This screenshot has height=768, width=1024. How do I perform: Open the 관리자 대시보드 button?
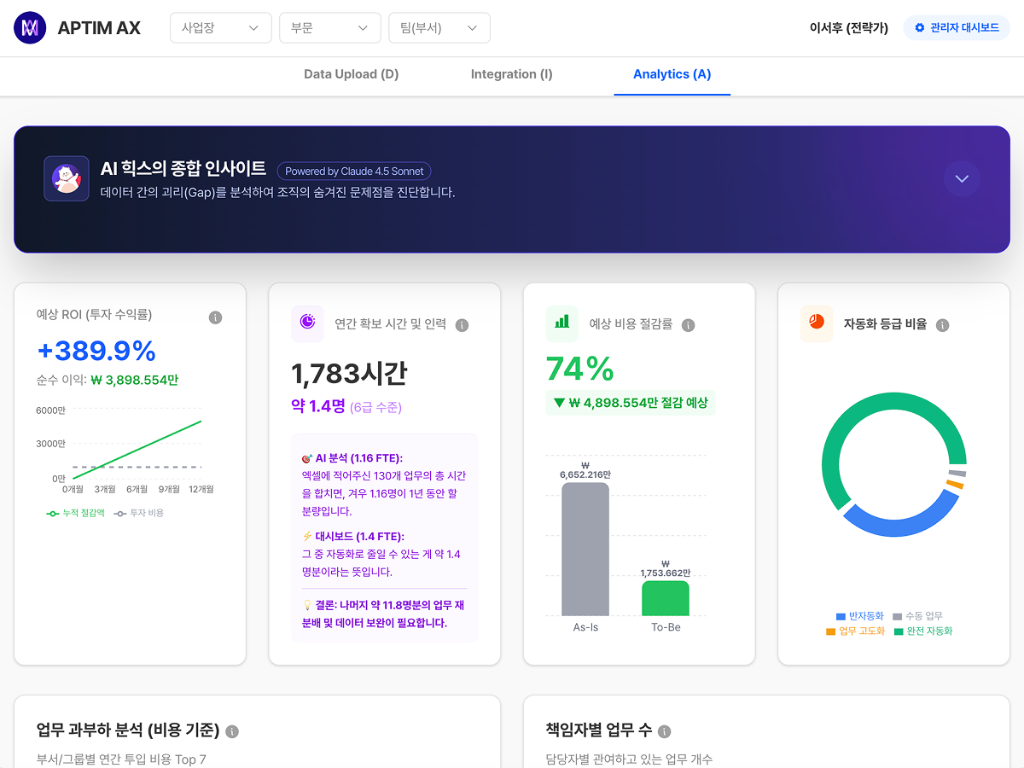pos(956,28)
